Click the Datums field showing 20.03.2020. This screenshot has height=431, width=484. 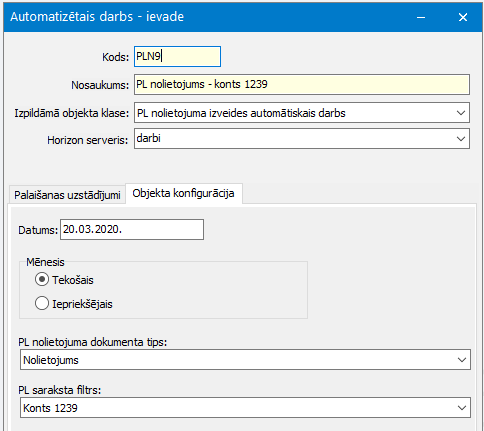click(132, 229)
